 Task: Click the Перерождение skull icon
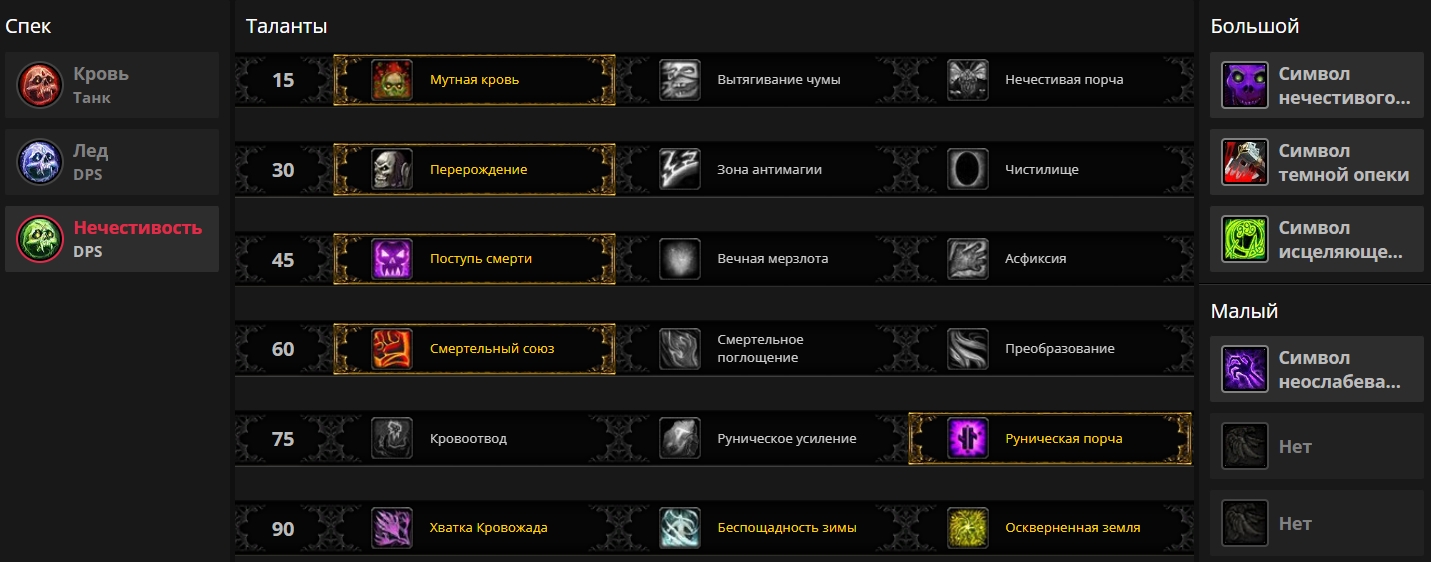(x=392, y=170)
